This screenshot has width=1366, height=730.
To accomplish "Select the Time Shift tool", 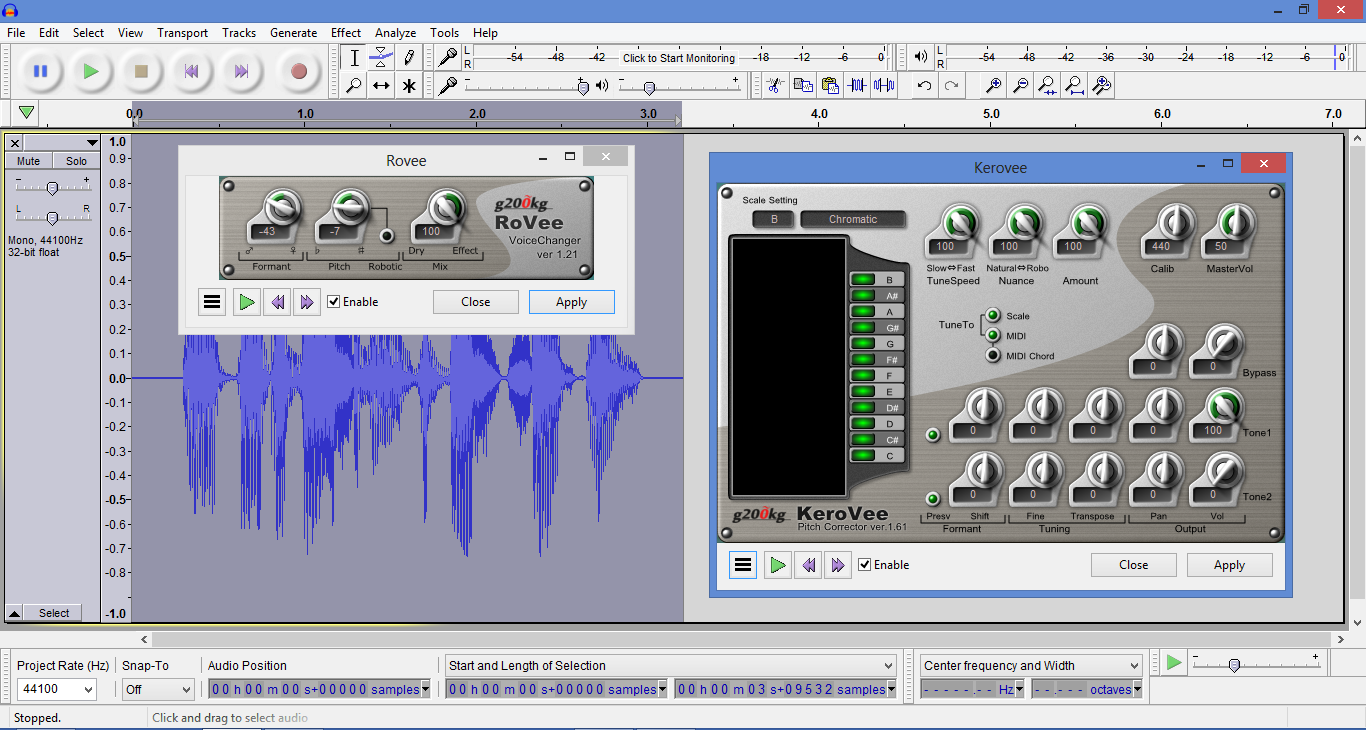I will click(381, 86).
